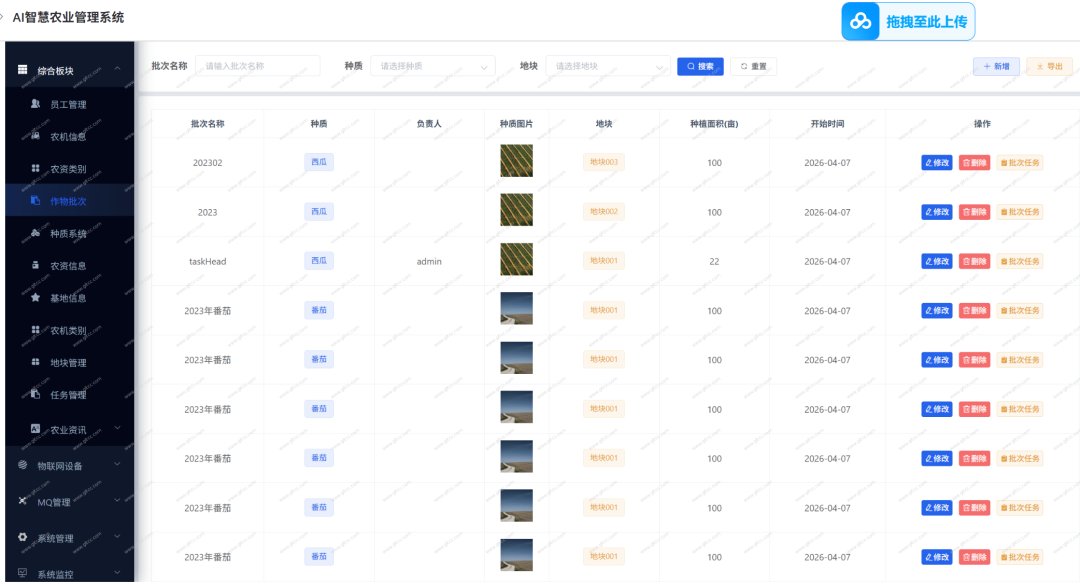Open 基地信息 menu item
Screen dimensions: 1080x584
[x=68, y=298]
